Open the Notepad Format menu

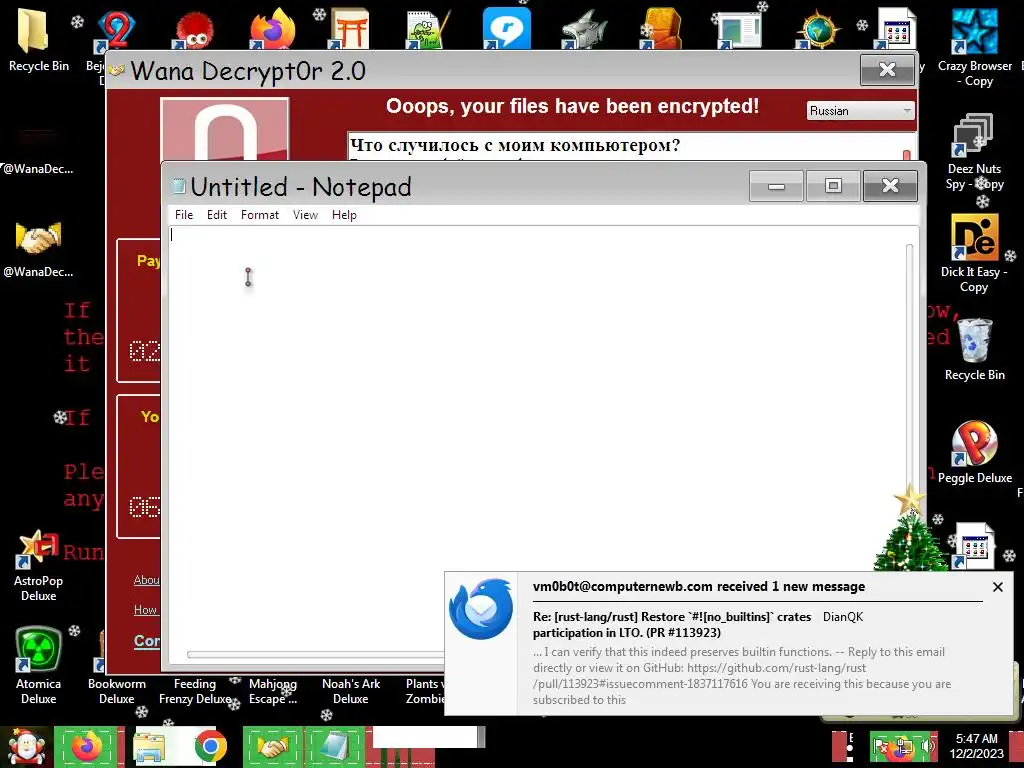coord(259,215)
